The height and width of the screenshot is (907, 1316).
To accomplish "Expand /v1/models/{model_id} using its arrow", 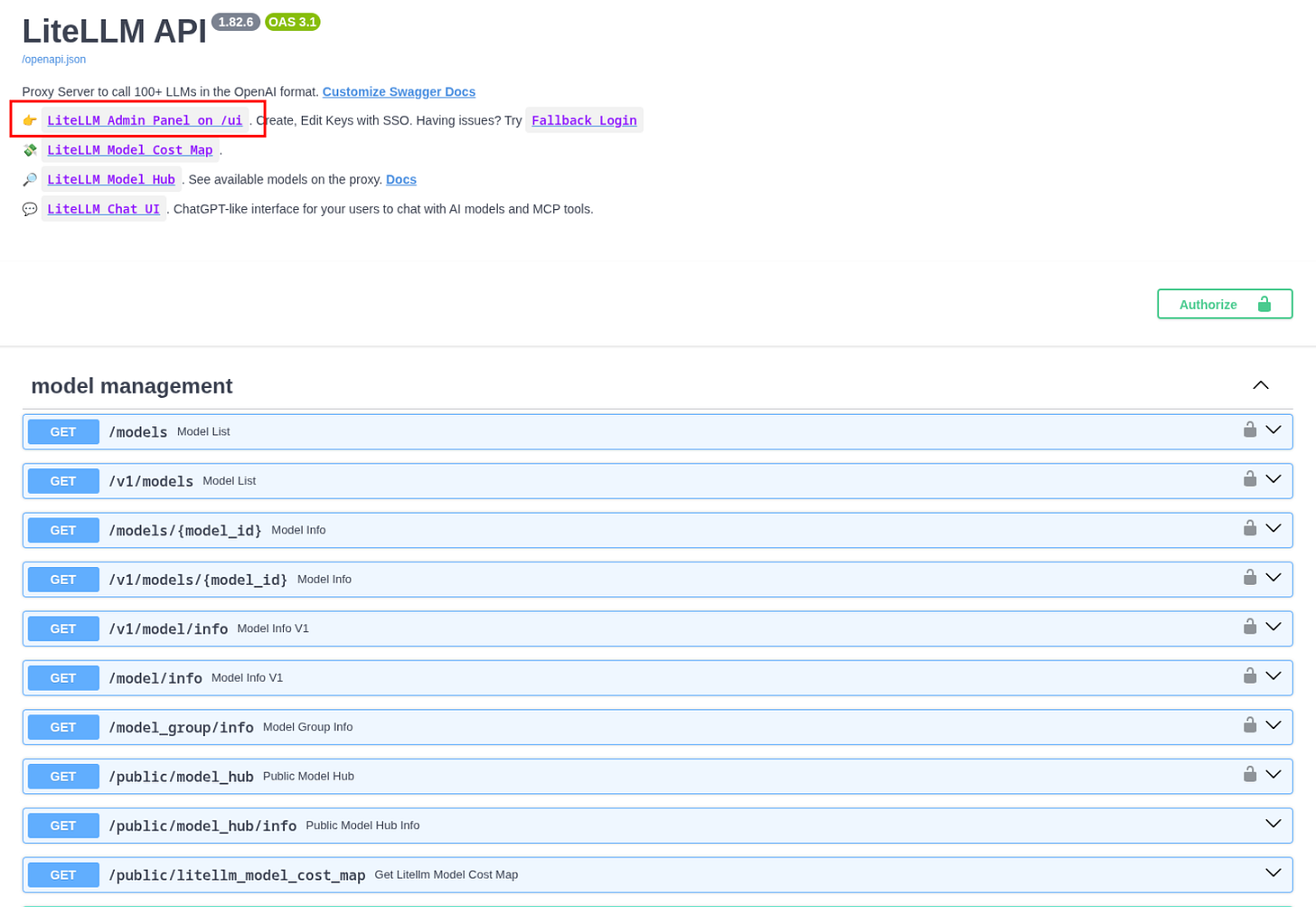I will (x=1274, y=578).
